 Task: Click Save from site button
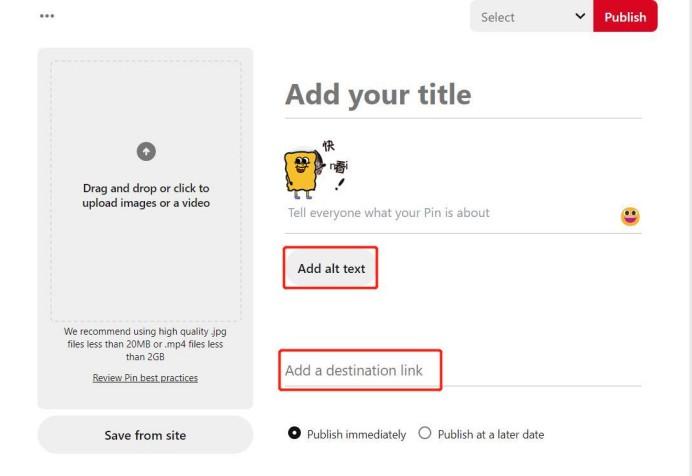[145, 435]
